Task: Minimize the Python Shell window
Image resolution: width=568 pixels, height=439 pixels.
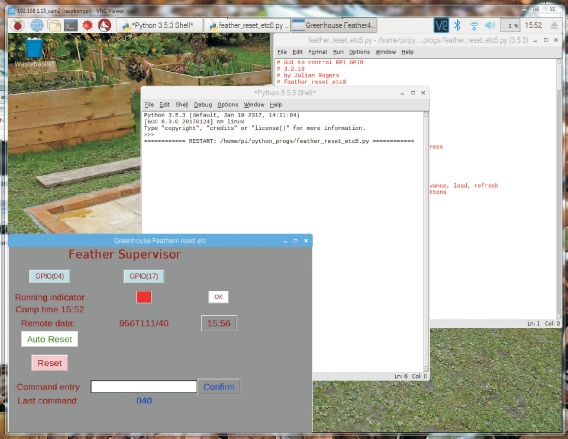Action: point(402,93)
